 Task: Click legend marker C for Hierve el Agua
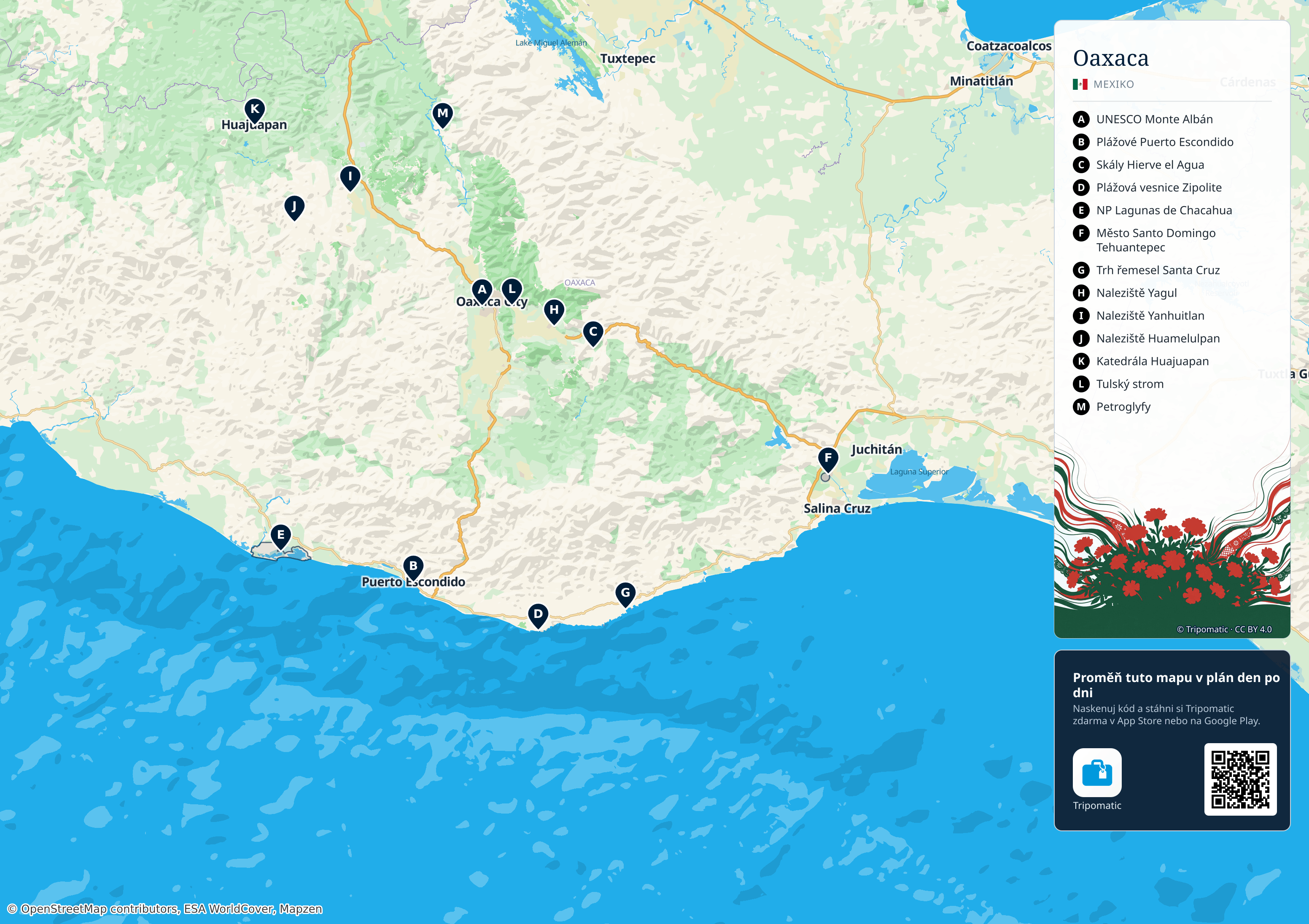point(1081,165)
